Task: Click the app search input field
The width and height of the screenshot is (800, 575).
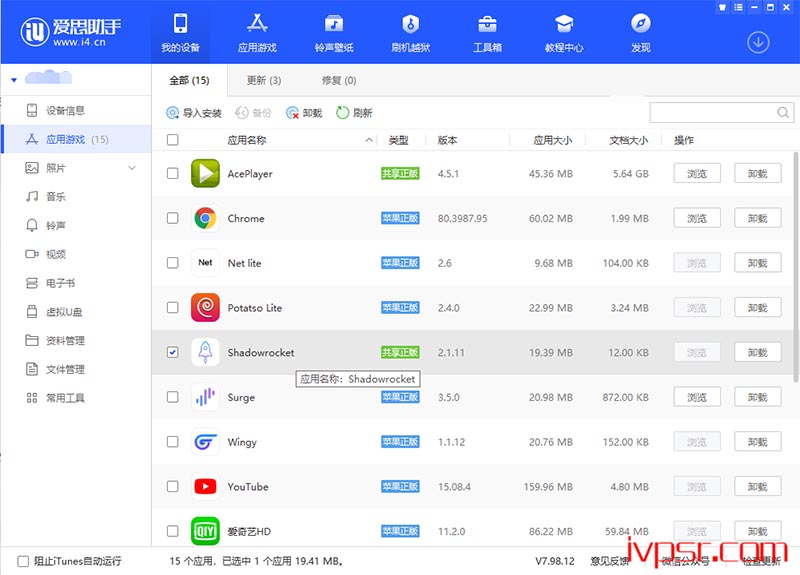Action: (x=721, y=113)
